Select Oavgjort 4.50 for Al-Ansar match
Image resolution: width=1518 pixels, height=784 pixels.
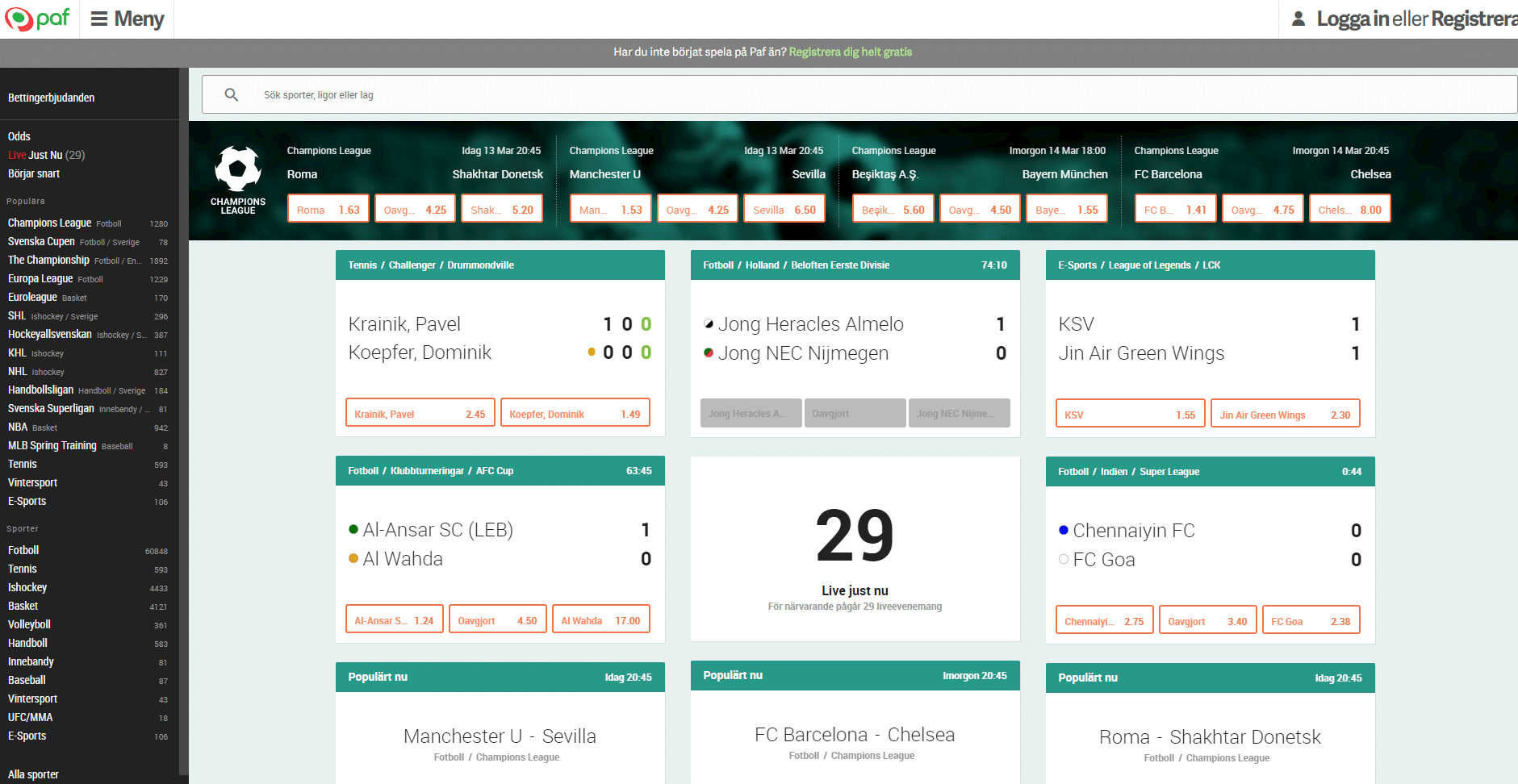coord(497,619)
